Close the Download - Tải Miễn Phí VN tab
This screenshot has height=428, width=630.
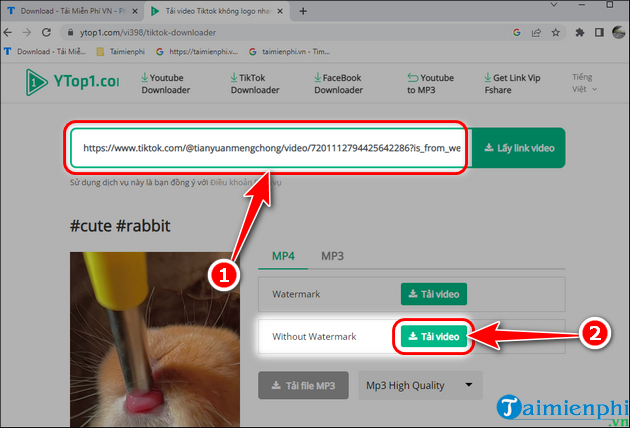pyautogui.click(x=135, y=11)
